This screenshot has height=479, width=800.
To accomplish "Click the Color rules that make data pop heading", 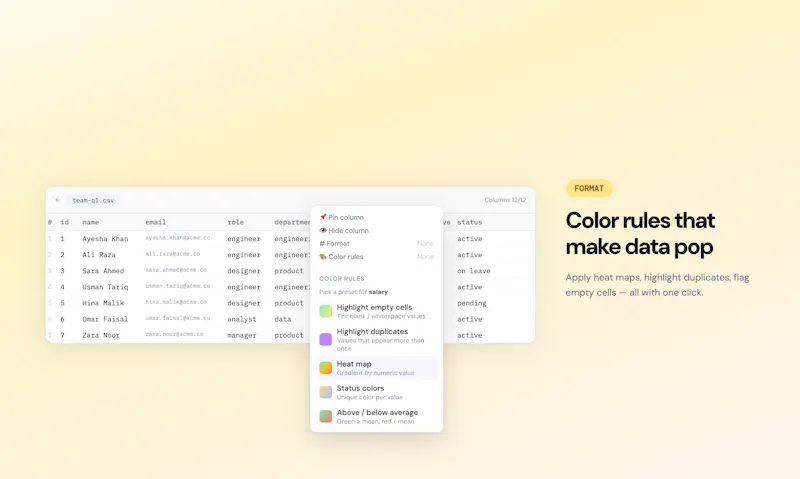I will click(x=640, y=234).
